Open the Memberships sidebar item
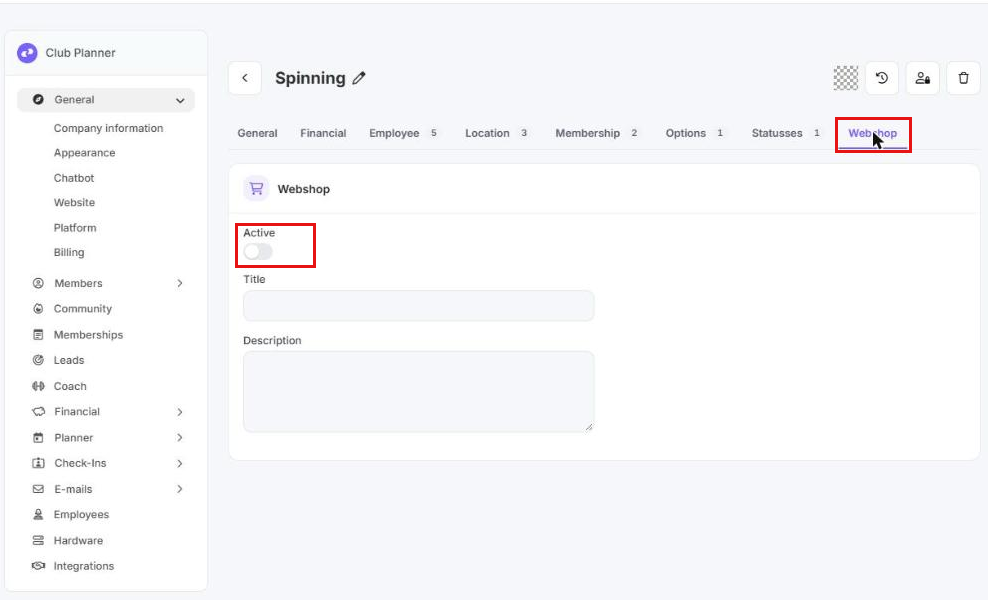988x600 pixels. tap(88, 335)
